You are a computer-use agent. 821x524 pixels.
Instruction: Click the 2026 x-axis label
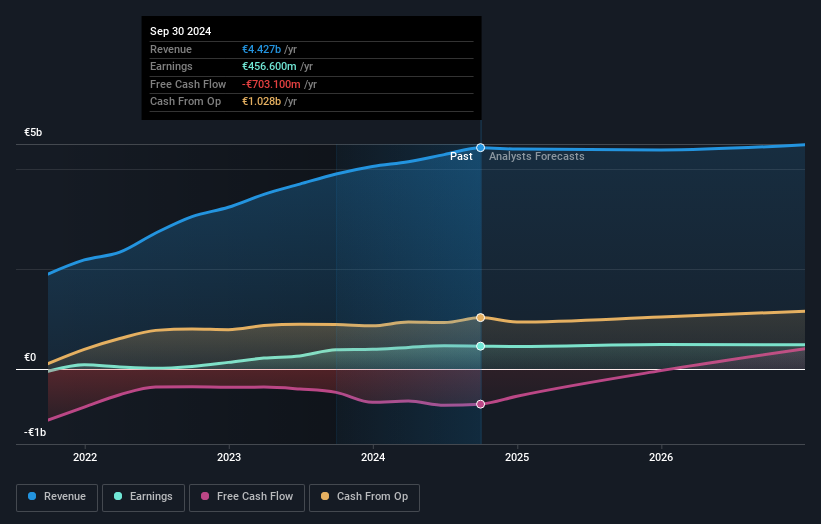tap(661, 457)
